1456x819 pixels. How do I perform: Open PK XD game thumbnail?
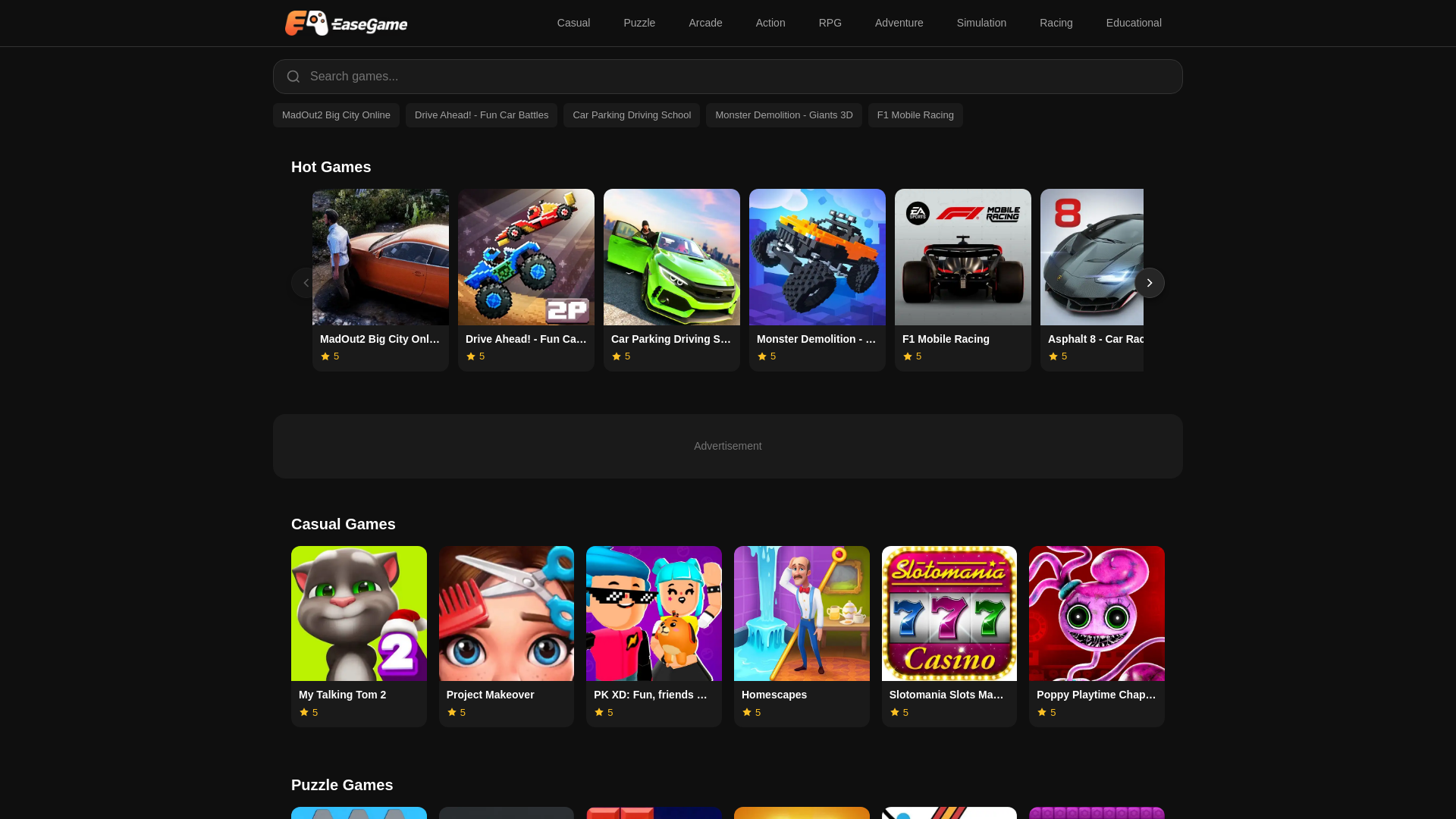(x=654, y=613)
